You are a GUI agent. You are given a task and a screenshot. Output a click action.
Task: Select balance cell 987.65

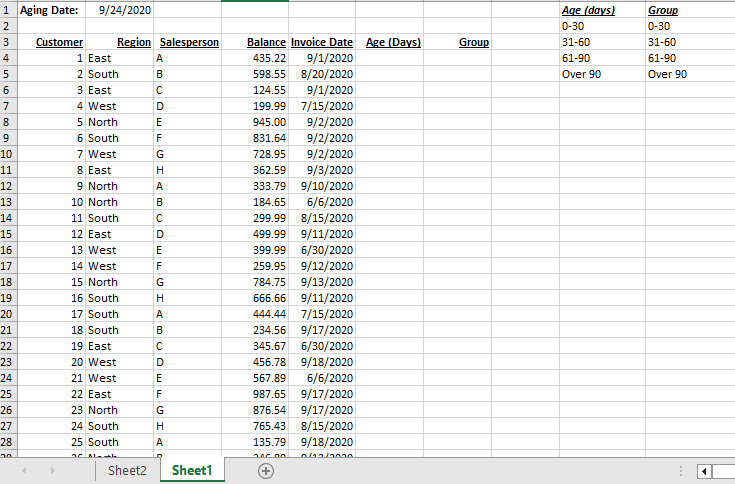tap(255, 394)
